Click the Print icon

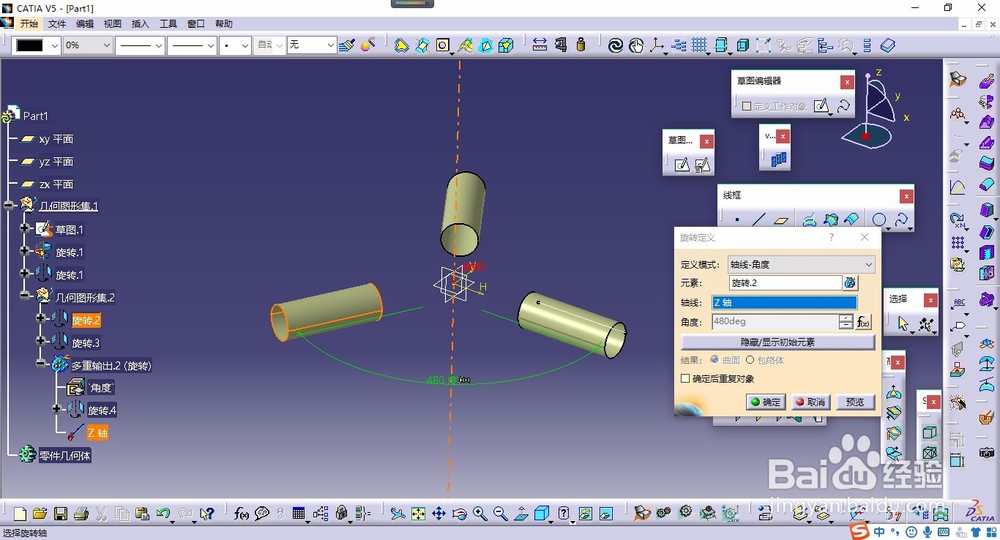81,513
